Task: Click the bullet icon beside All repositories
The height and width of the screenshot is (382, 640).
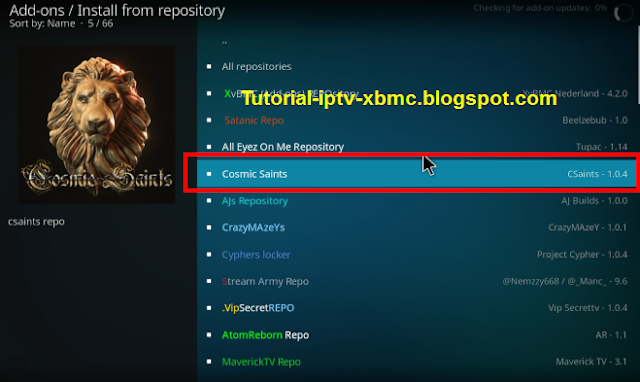Action: click(x=209, y=67)
